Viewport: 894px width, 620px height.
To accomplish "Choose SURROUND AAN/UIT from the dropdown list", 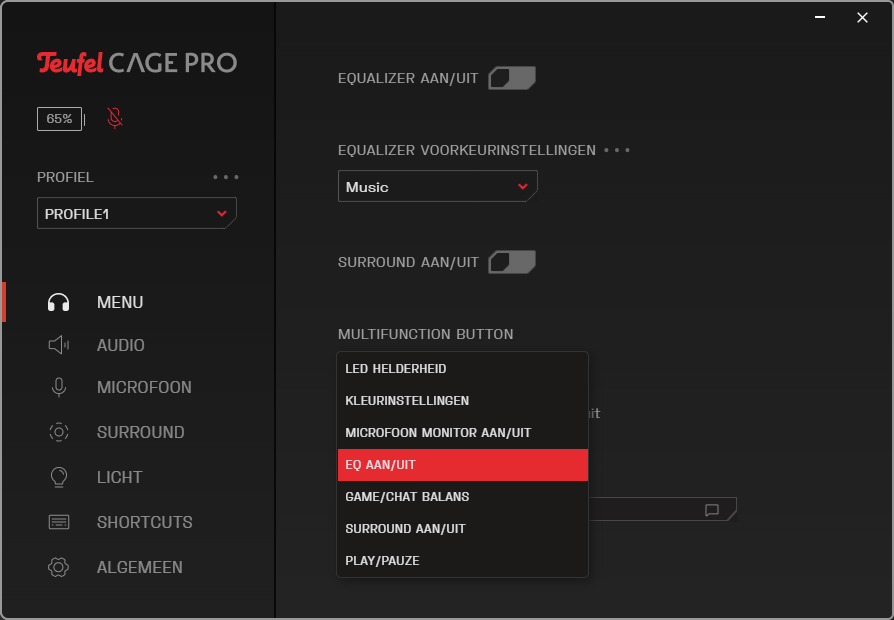I will click(x=462, y=529).
